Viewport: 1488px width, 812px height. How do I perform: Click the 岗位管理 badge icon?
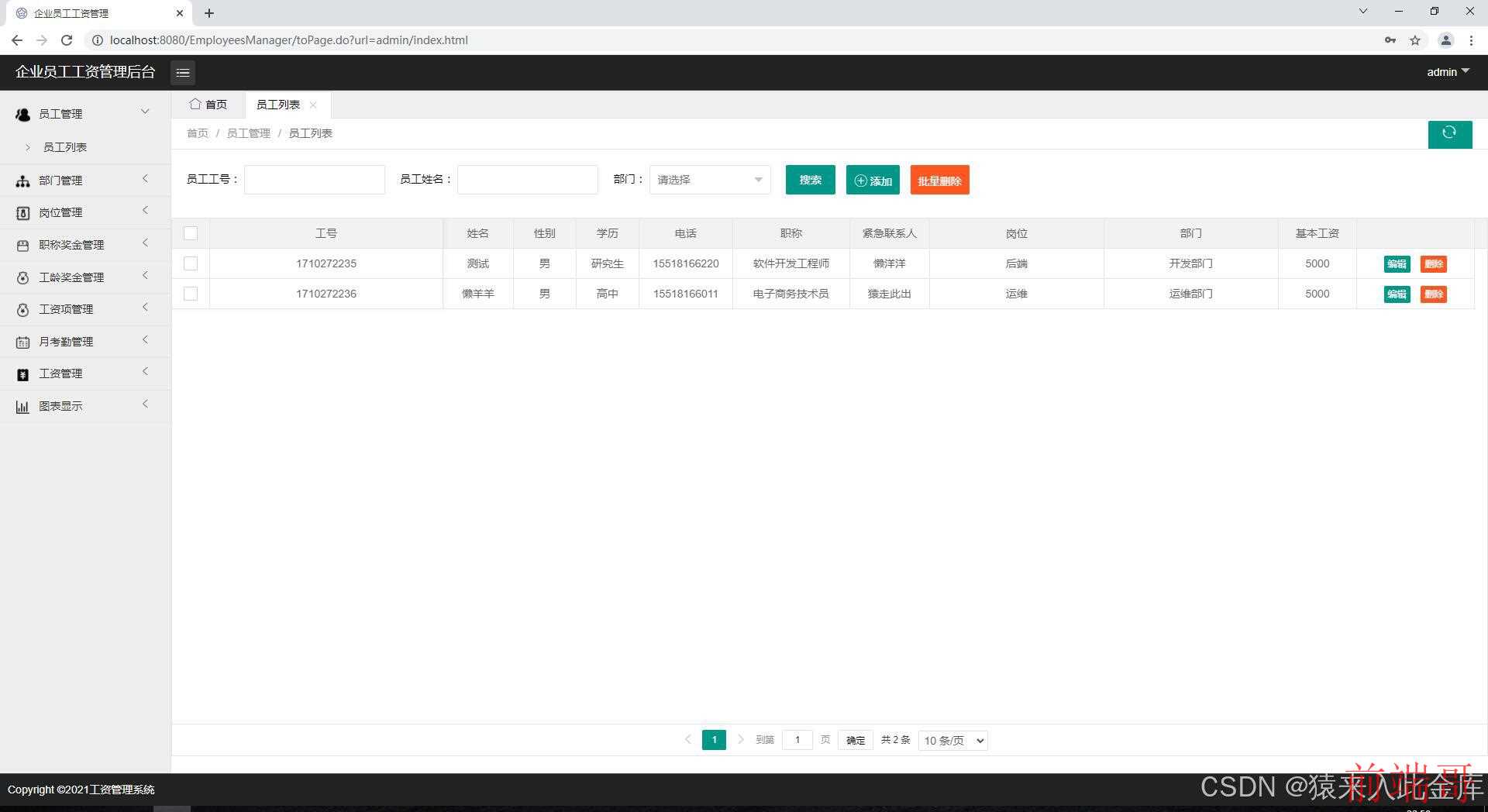tap(22, 213)
